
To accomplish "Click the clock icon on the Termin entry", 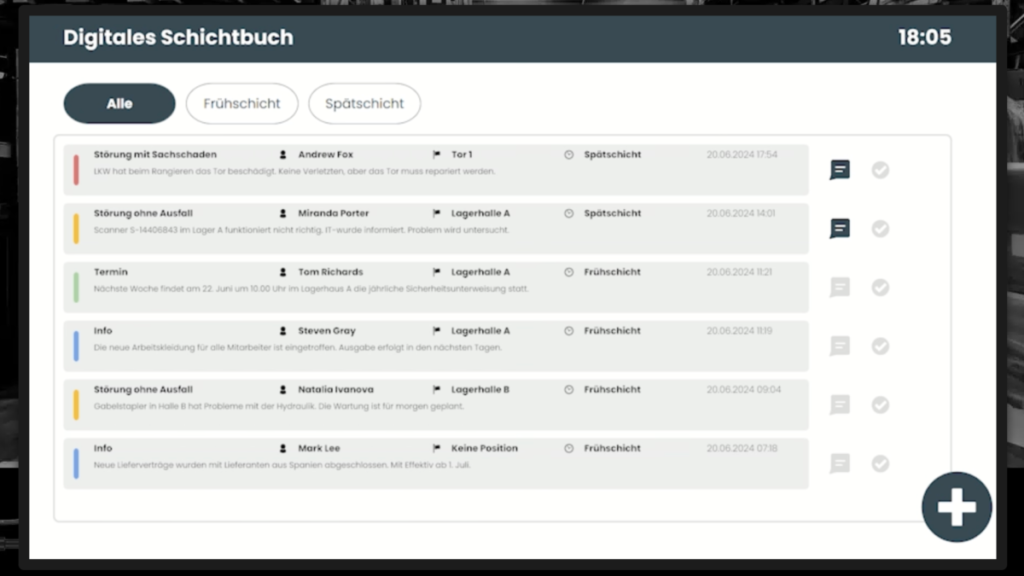I will (x=570, y=271).
